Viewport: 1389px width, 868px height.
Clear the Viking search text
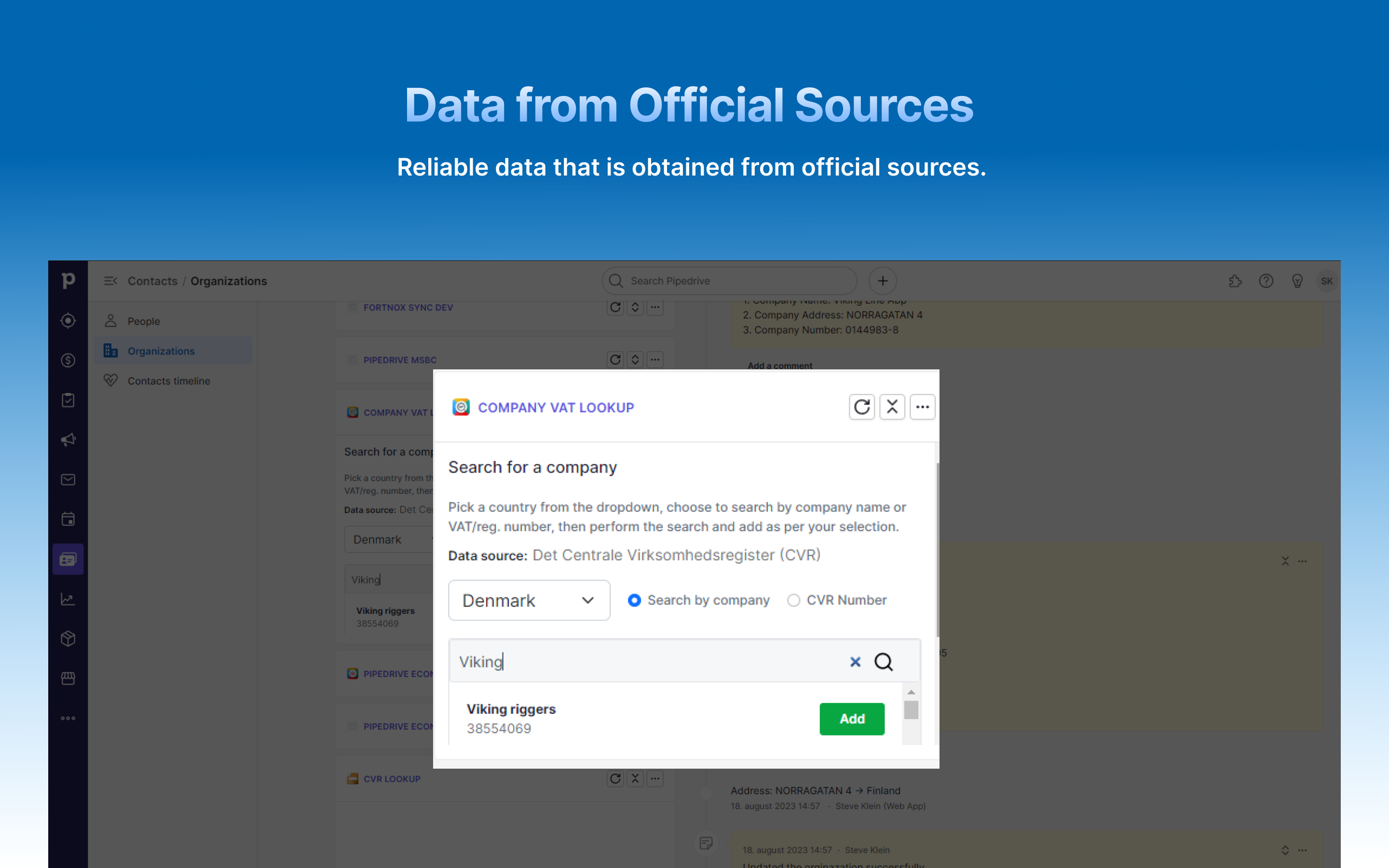coord(855,662)
